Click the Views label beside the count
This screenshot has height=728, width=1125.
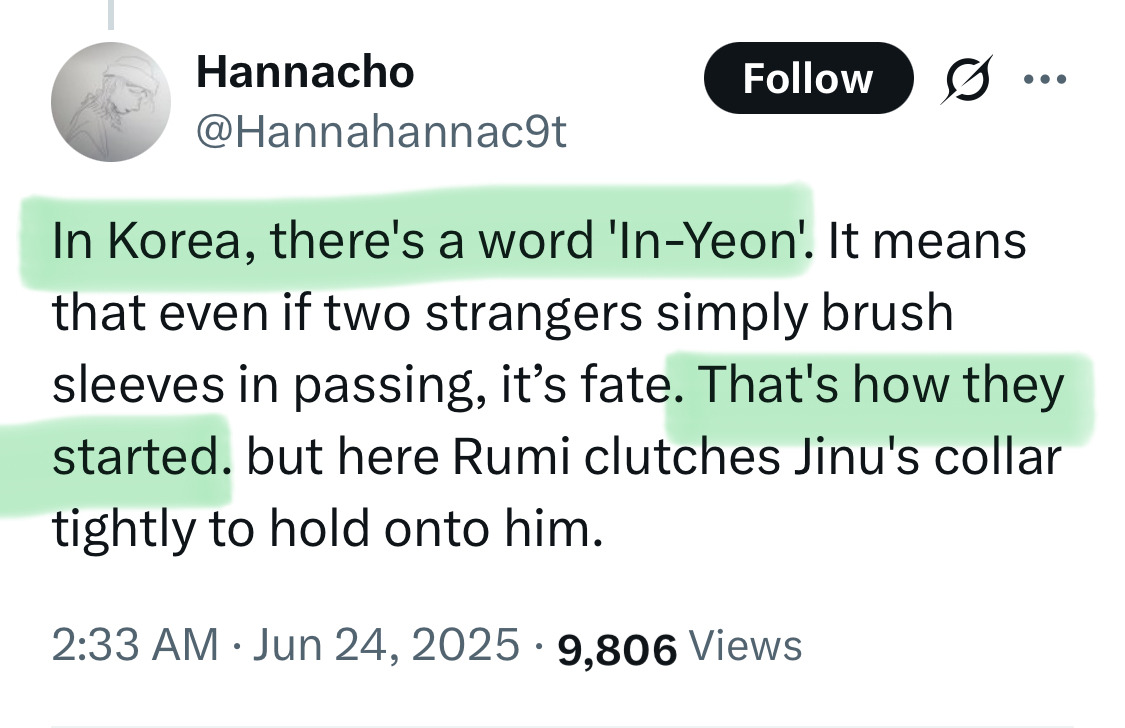point(746,645)
